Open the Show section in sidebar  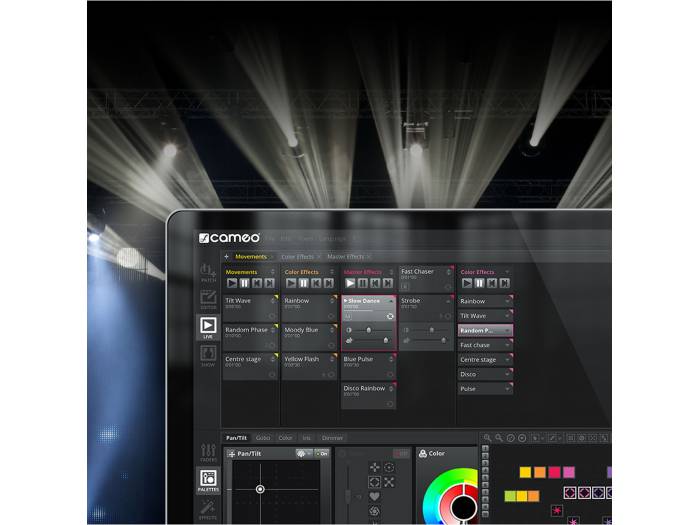(208, 355)
